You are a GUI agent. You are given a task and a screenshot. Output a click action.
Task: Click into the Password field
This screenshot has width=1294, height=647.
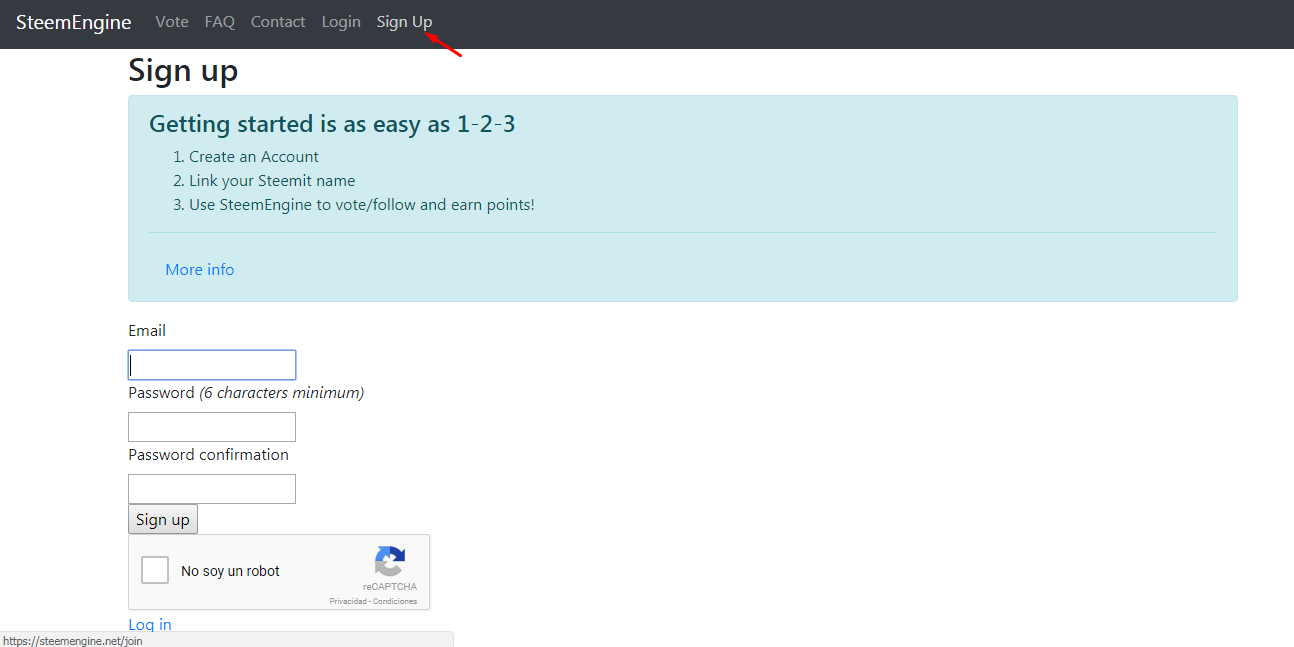(212, 427)
